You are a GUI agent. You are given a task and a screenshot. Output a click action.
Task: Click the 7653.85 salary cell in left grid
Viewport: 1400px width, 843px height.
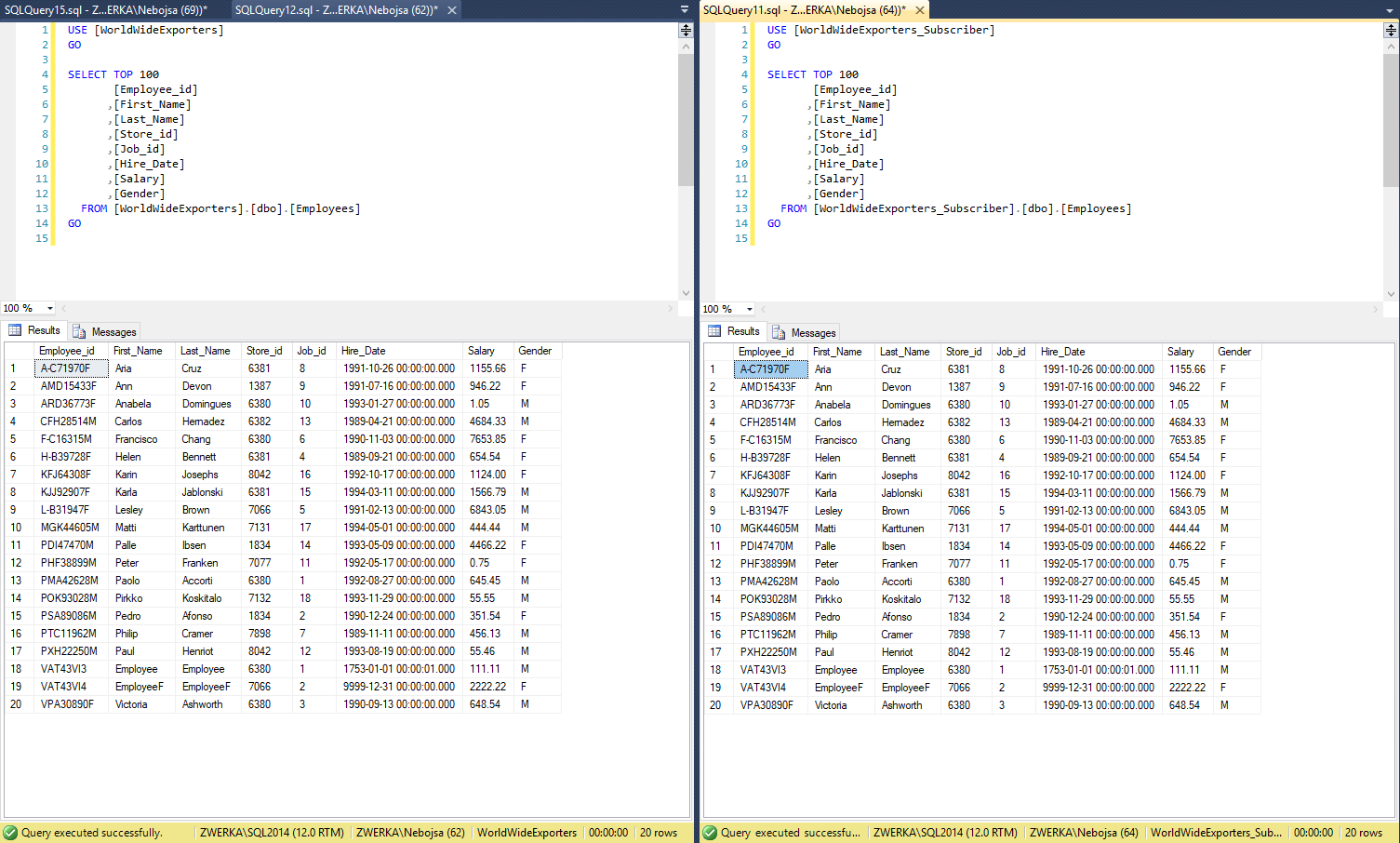point(488,439)
